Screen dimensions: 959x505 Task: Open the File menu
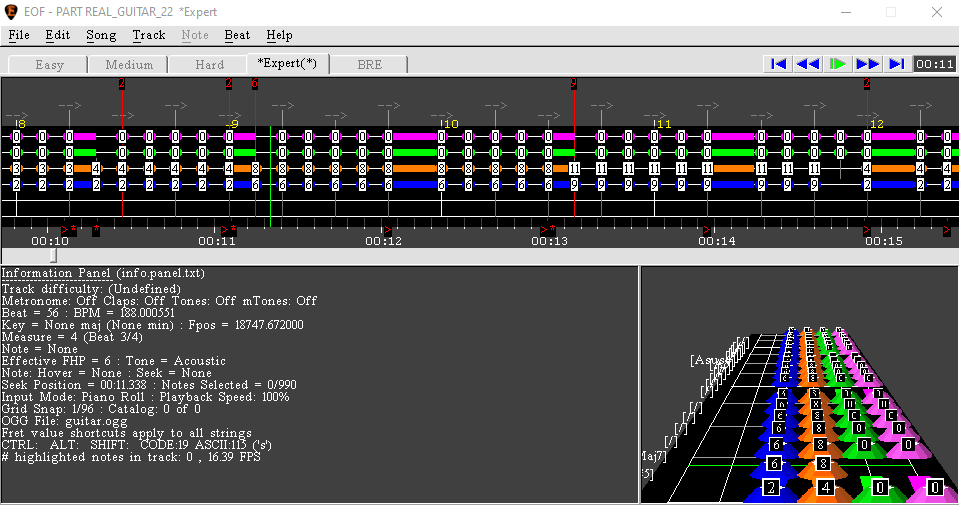coord(18,35)
